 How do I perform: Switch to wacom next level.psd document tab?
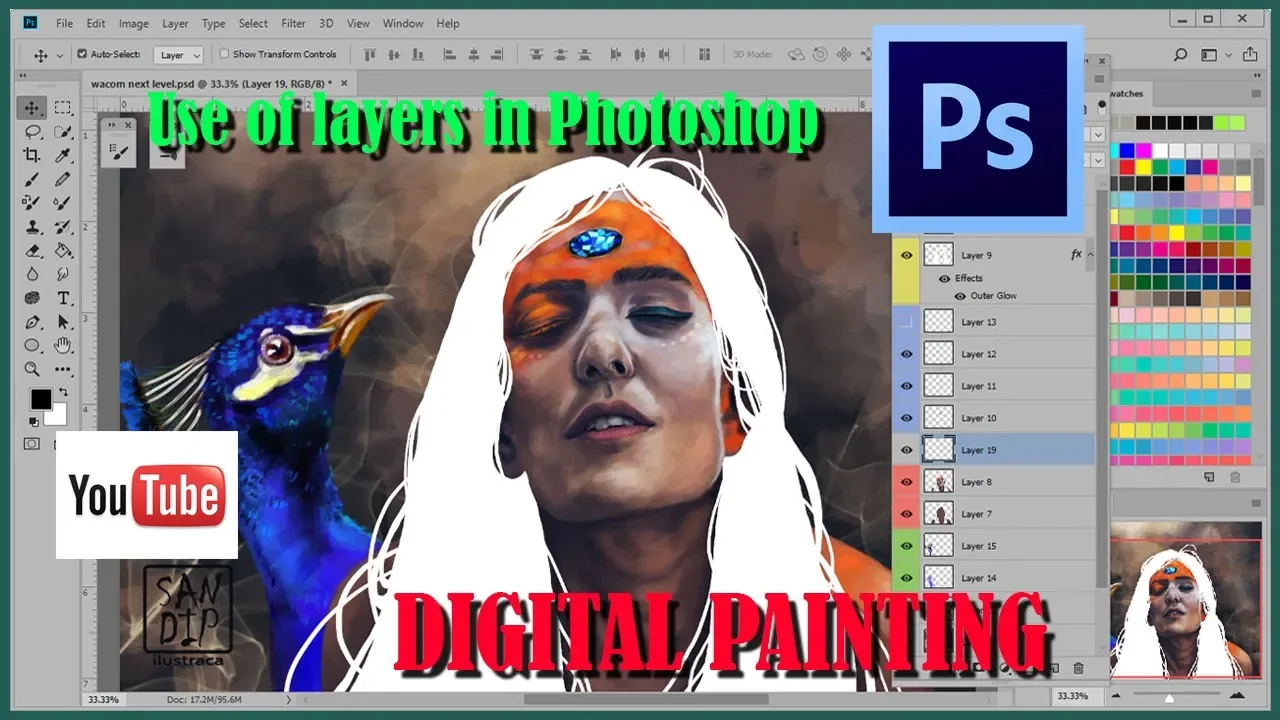point(212,83)
